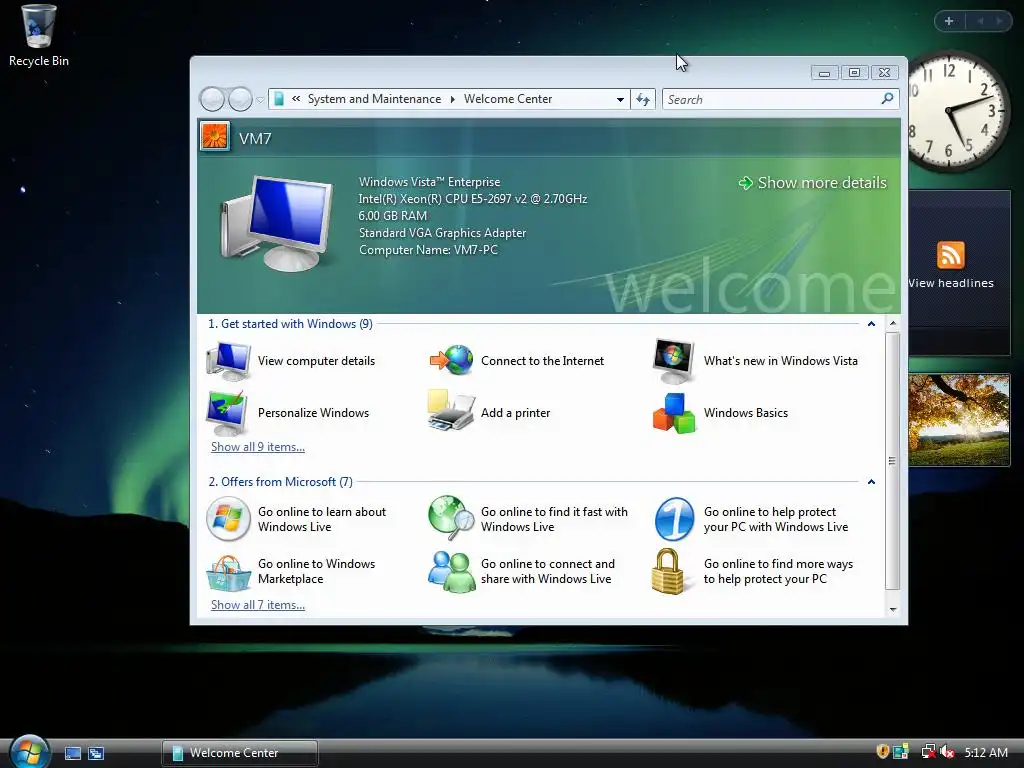The width and height of the screenshot is (1024, 768).
Task: Click Windows Vista Enterprise text
Action: click(429, 182)
